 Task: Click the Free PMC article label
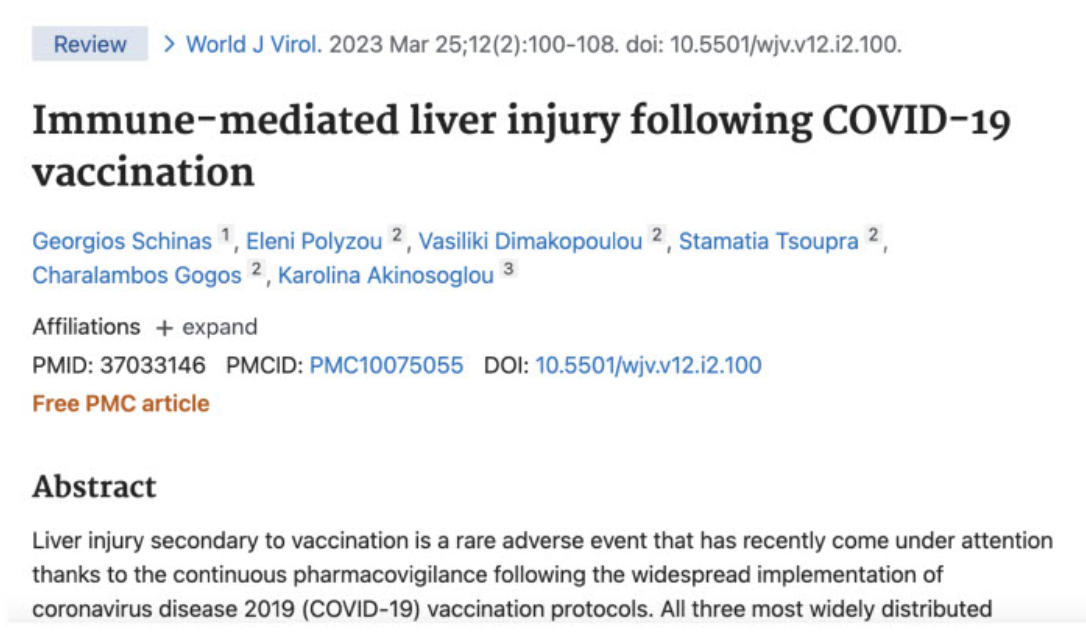[121, 403]
